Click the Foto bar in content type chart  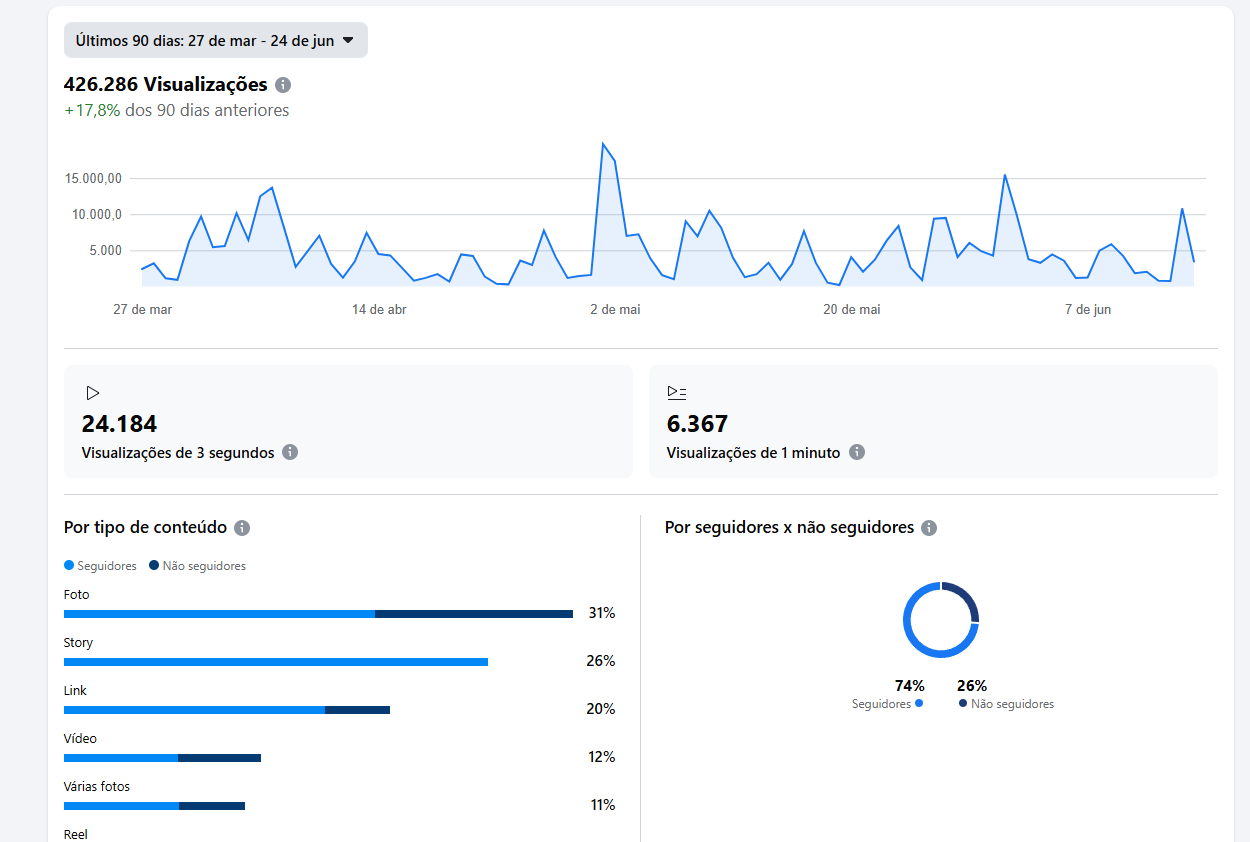coord(318,614)
